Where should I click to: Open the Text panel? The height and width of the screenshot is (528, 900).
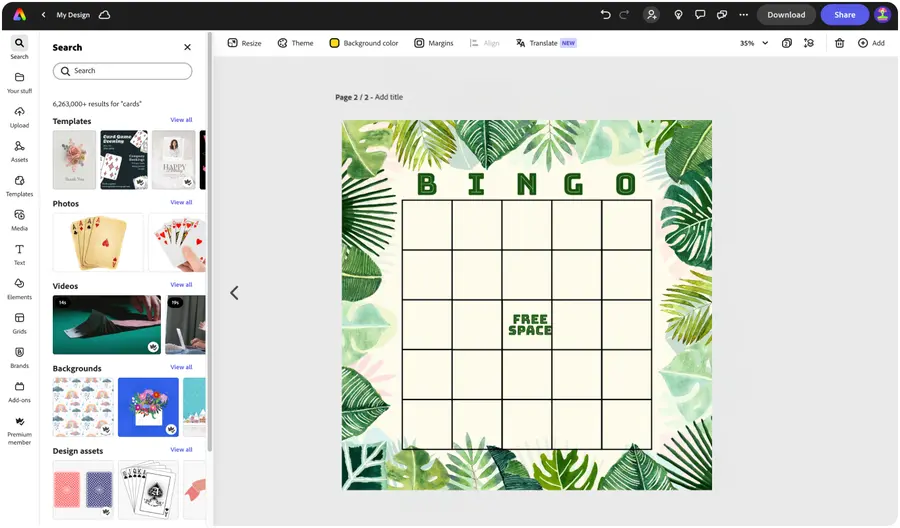click(x=20, y=255)
